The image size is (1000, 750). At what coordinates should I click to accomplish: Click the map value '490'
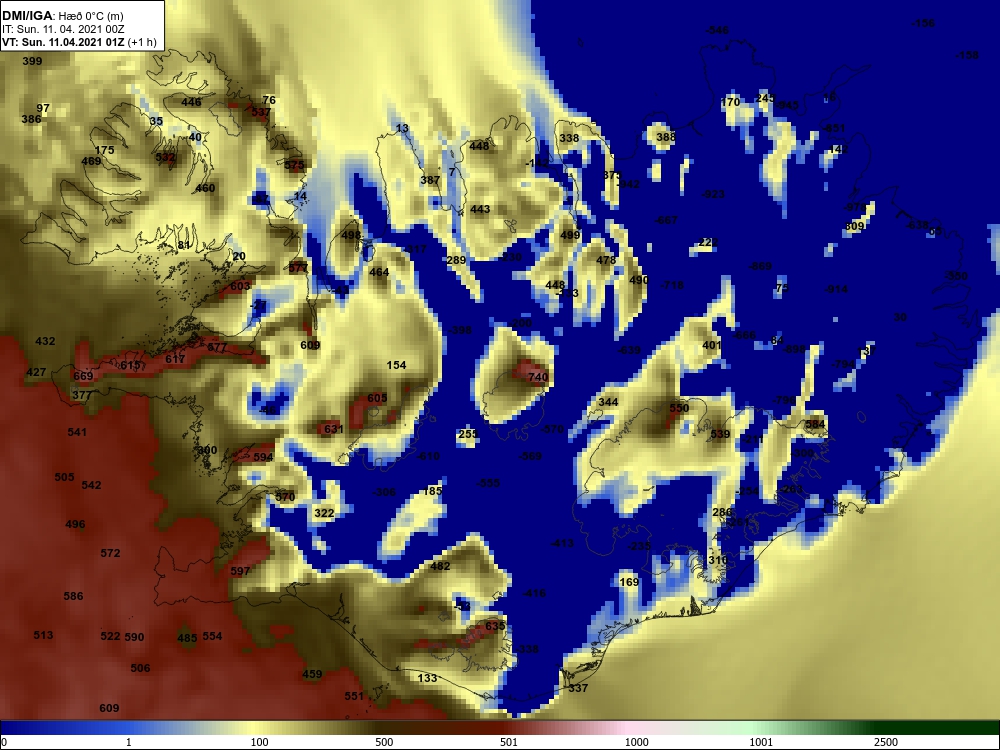coord(639,280)
